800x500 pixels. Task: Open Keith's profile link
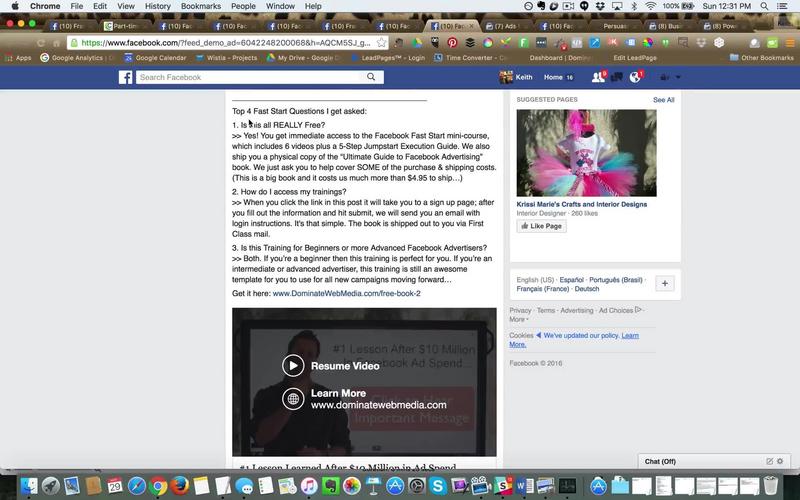(x=516, y=77)
